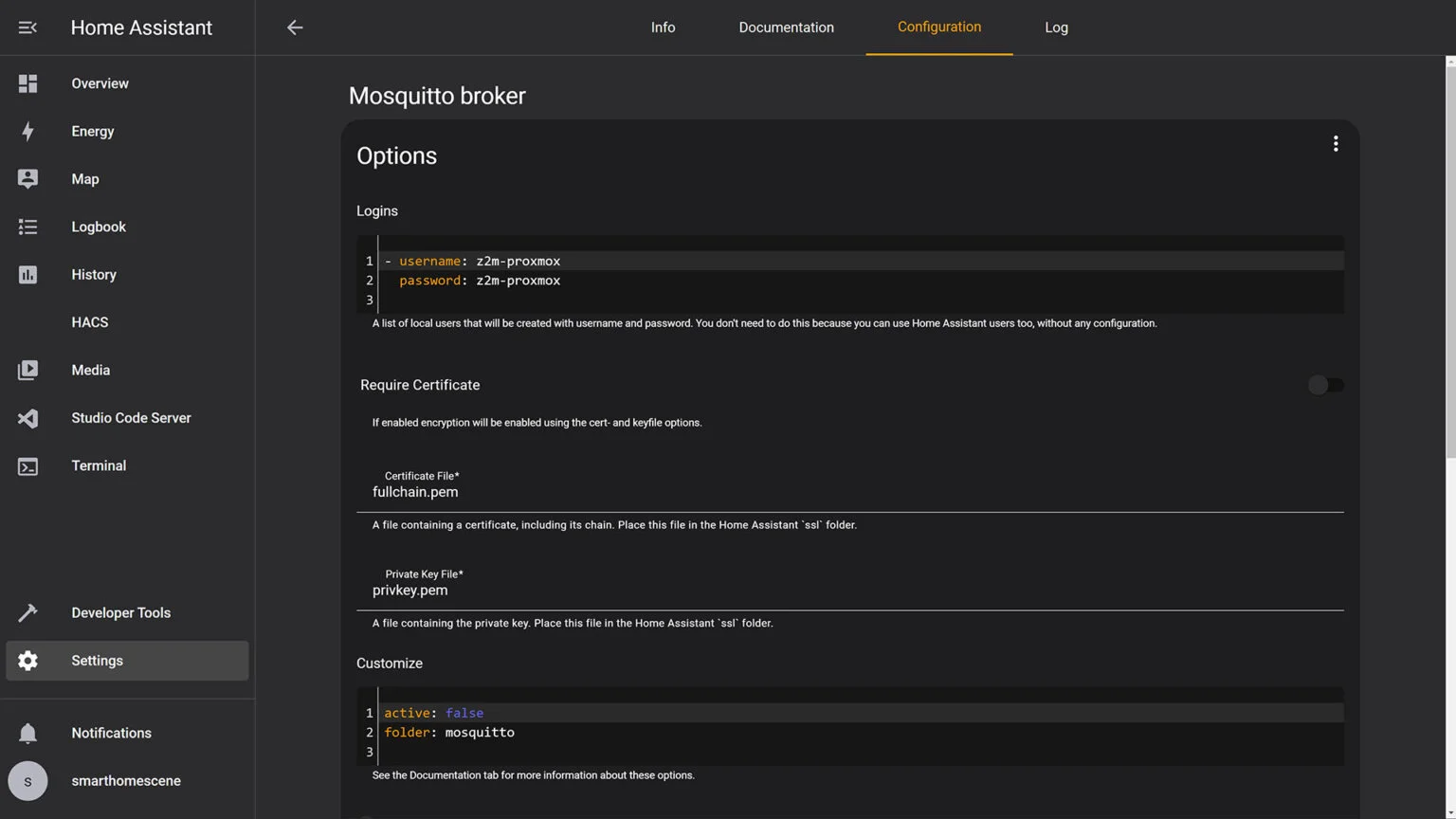Click the Map icon in sidebar
Screen dimensions: 1456x819
27,179
